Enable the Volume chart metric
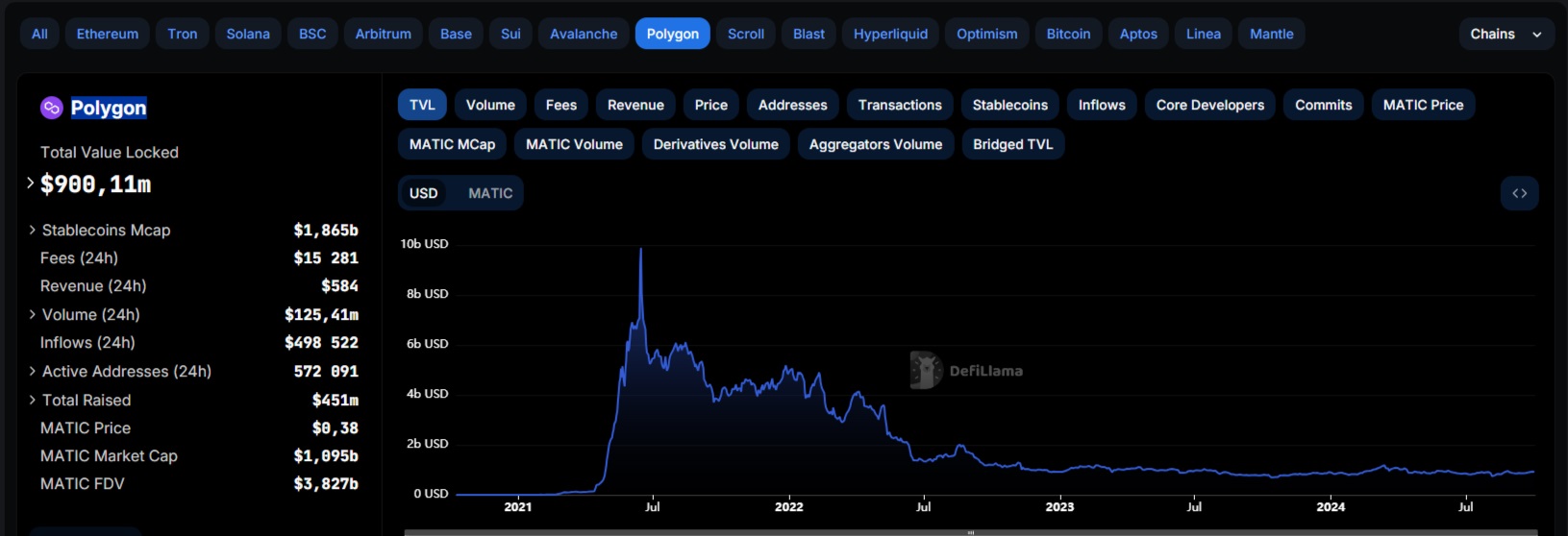The image size is (1568, 536). [490, 105]
